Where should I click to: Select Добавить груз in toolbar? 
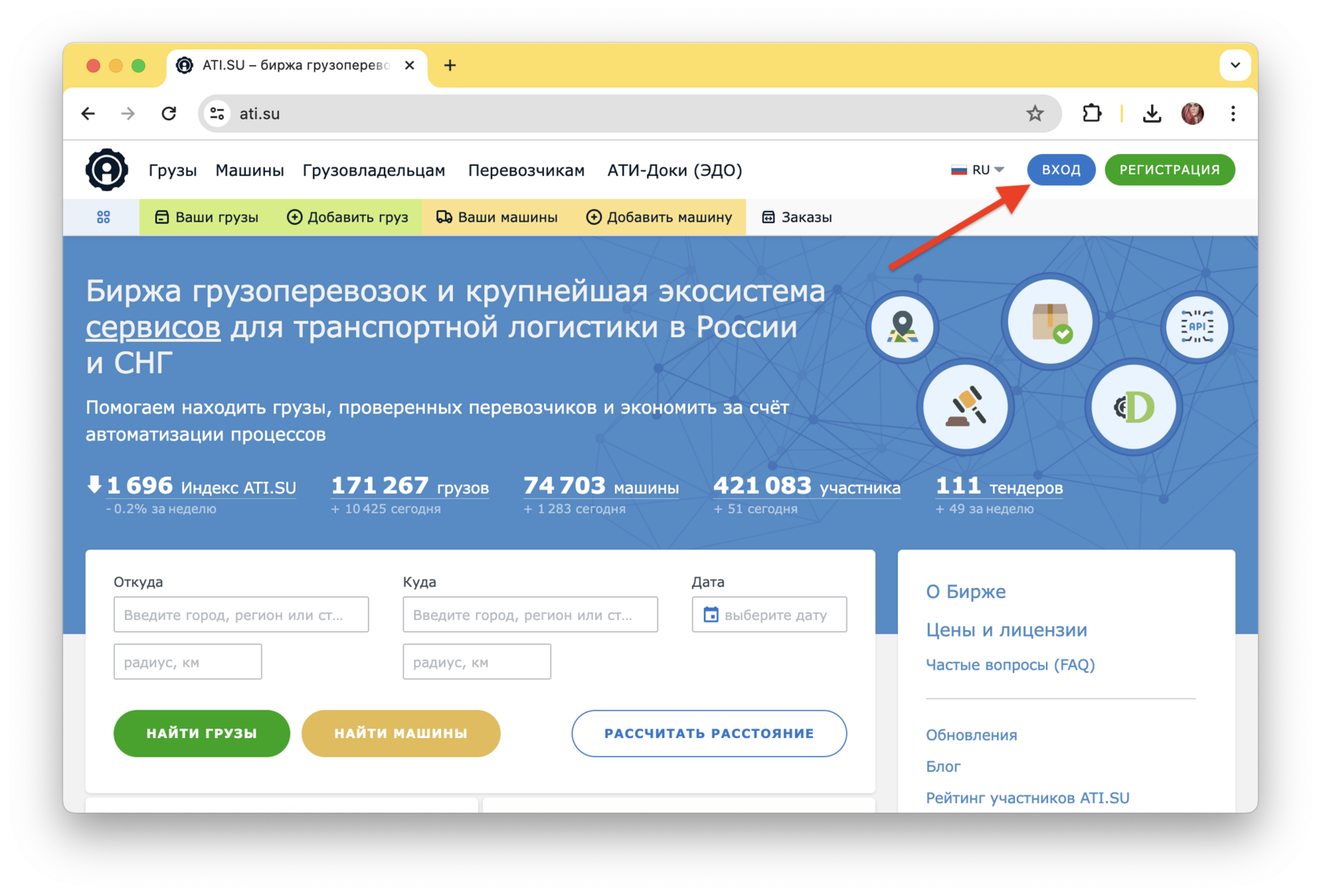pos(348,218)
